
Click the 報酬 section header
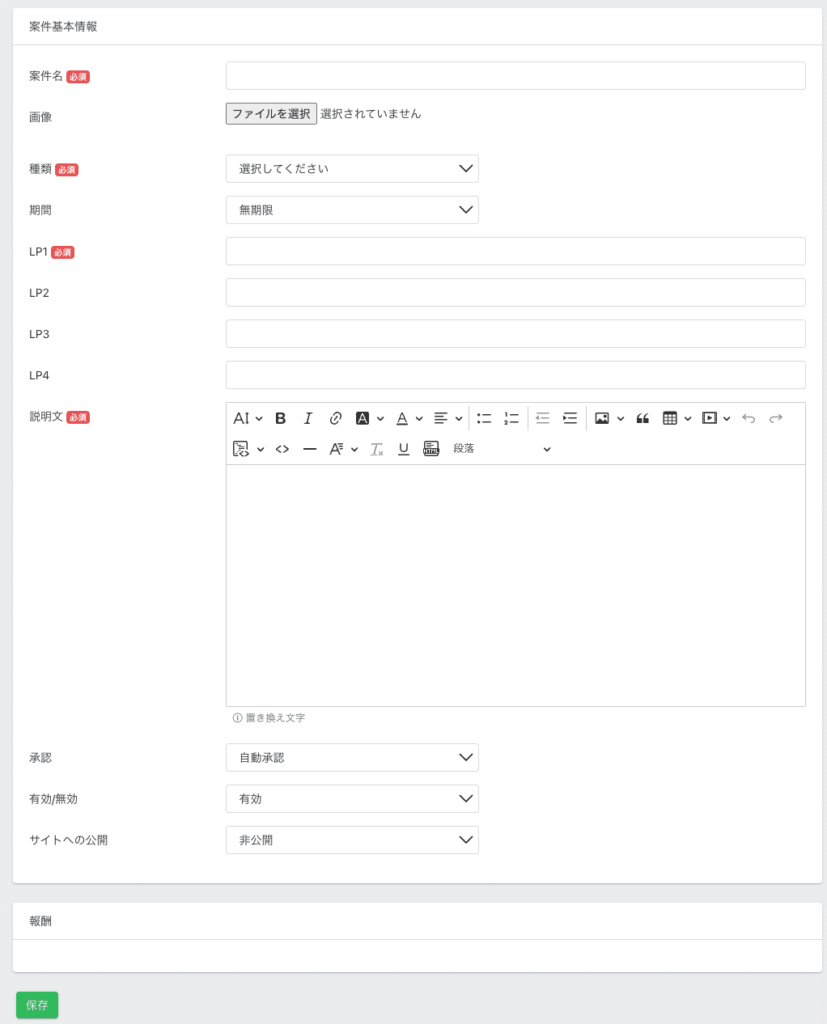[x=41, y=921]
